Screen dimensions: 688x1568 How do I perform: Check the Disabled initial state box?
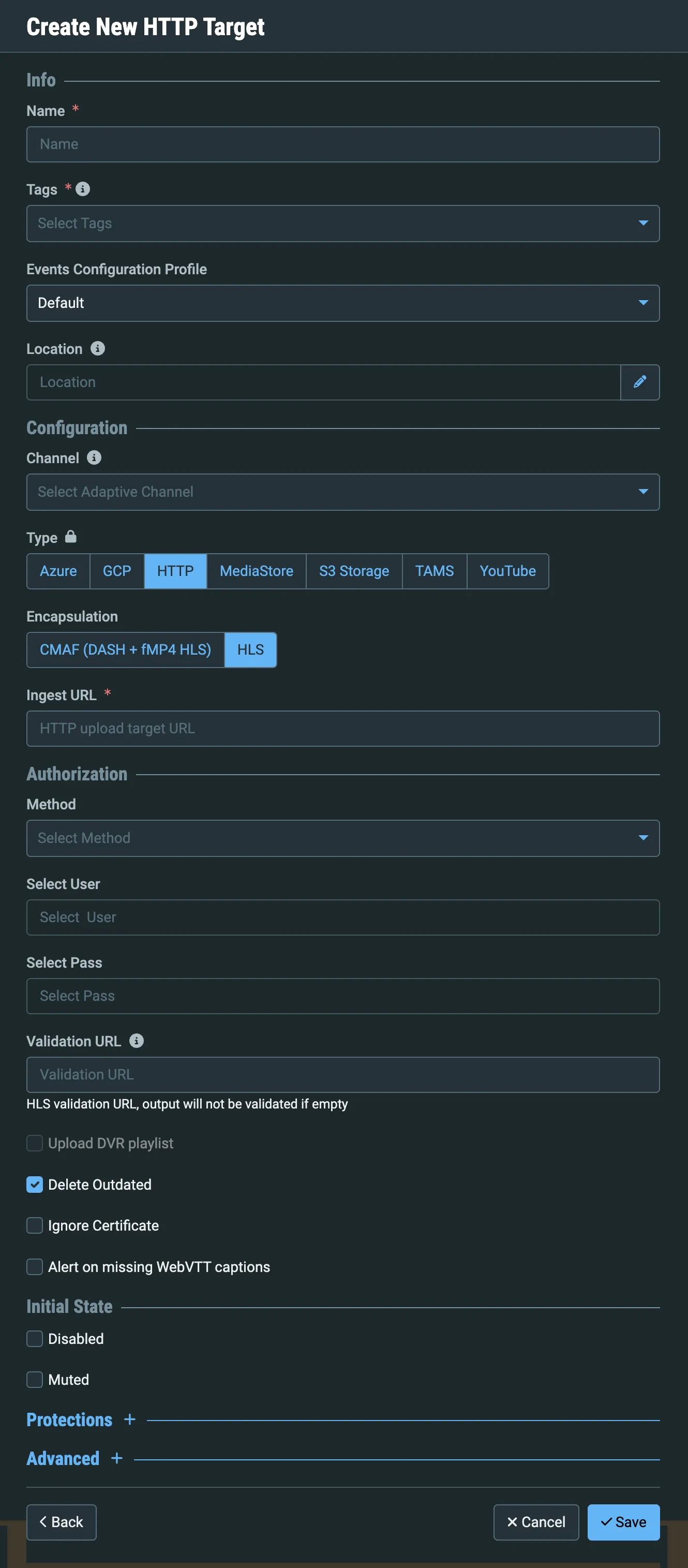35,1339
